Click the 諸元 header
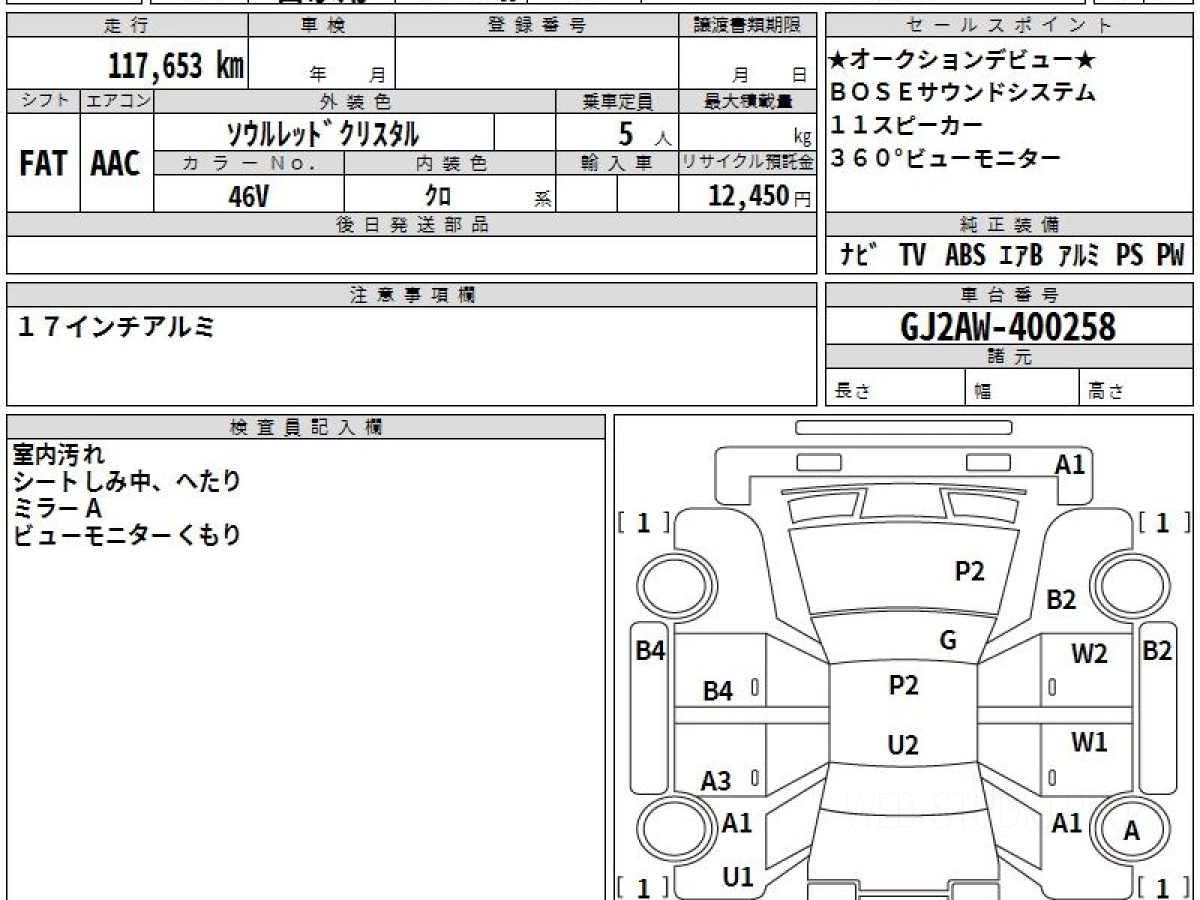The height and width of the screenshot is (900, 1200). tap(1009, 356)
